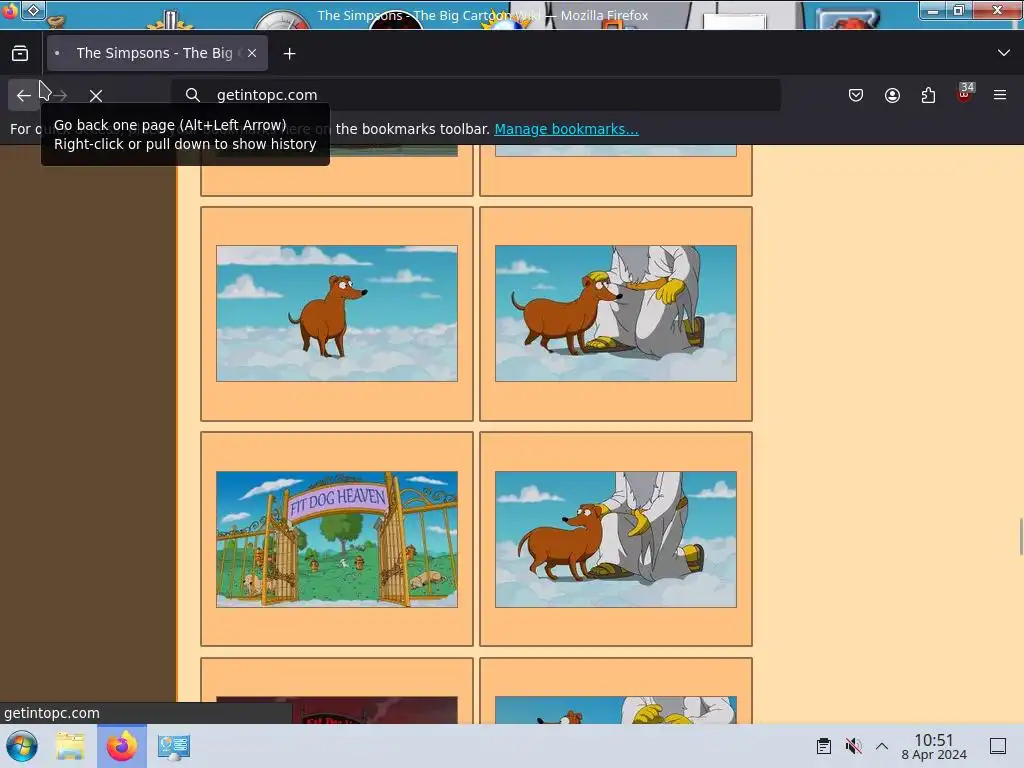Image resolution: width=1024 pixels, height=768 pixels.
Task: Expand the list all tabs chevron
Action: (x=1004, y=53)
